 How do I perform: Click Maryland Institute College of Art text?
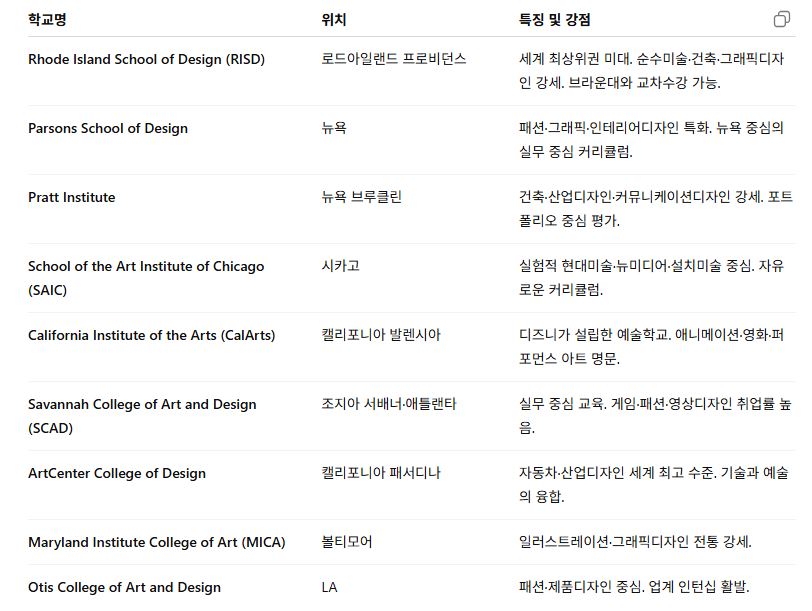pos(156,542)
